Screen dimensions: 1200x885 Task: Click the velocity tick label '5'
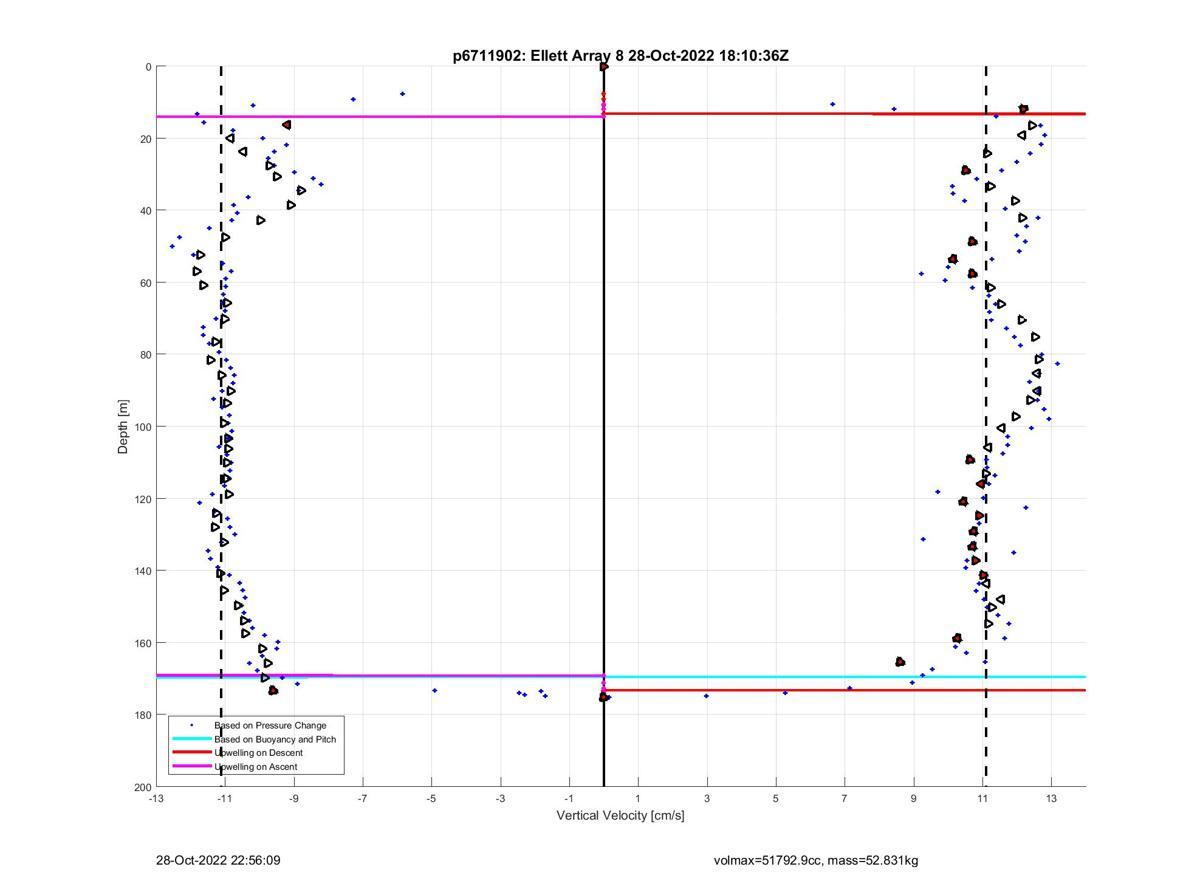click(776, 799)
